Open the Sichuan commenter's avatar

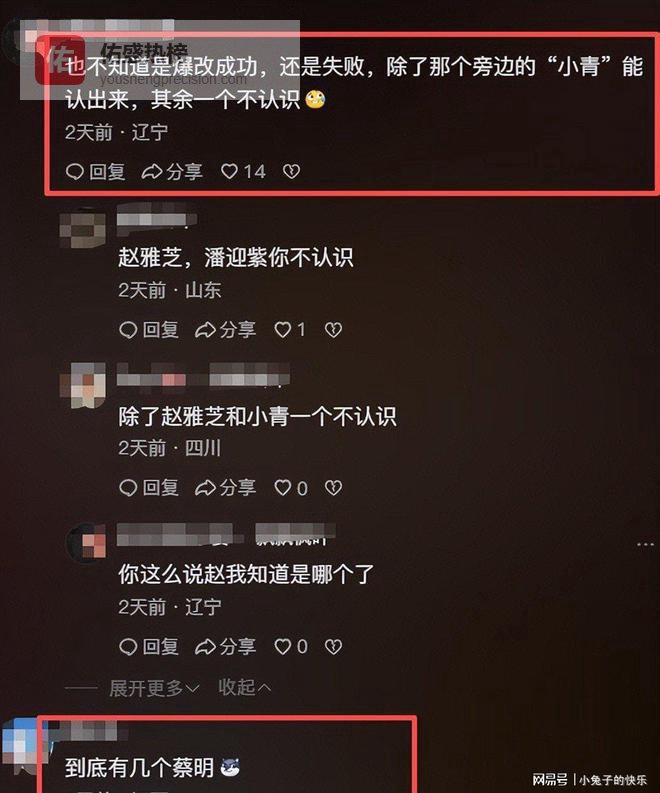click(x=83, y=385)
